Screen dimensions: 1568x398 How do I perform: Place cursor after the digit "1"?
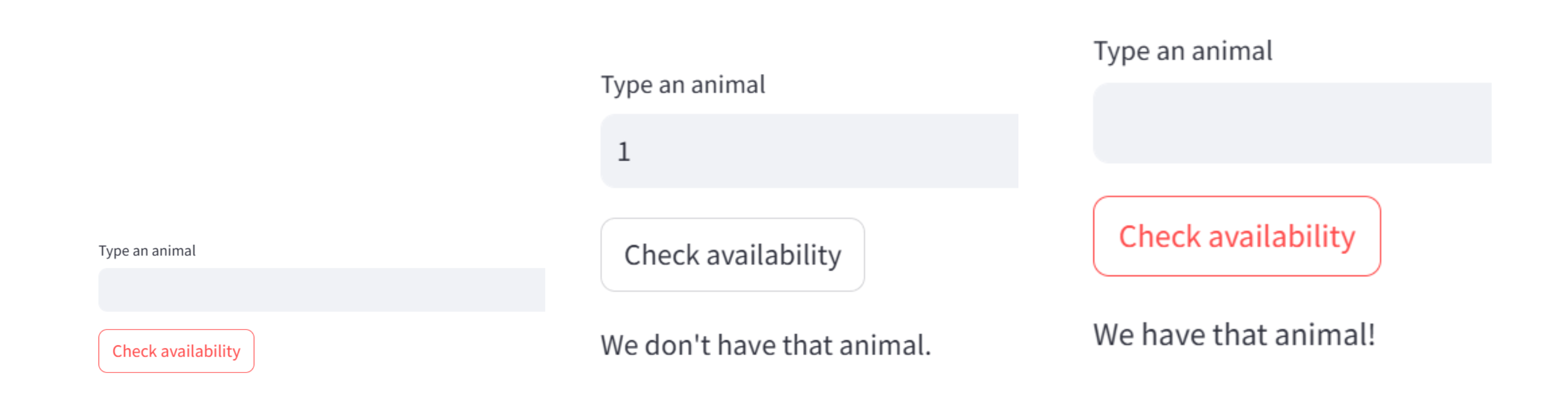coord(632,151)
